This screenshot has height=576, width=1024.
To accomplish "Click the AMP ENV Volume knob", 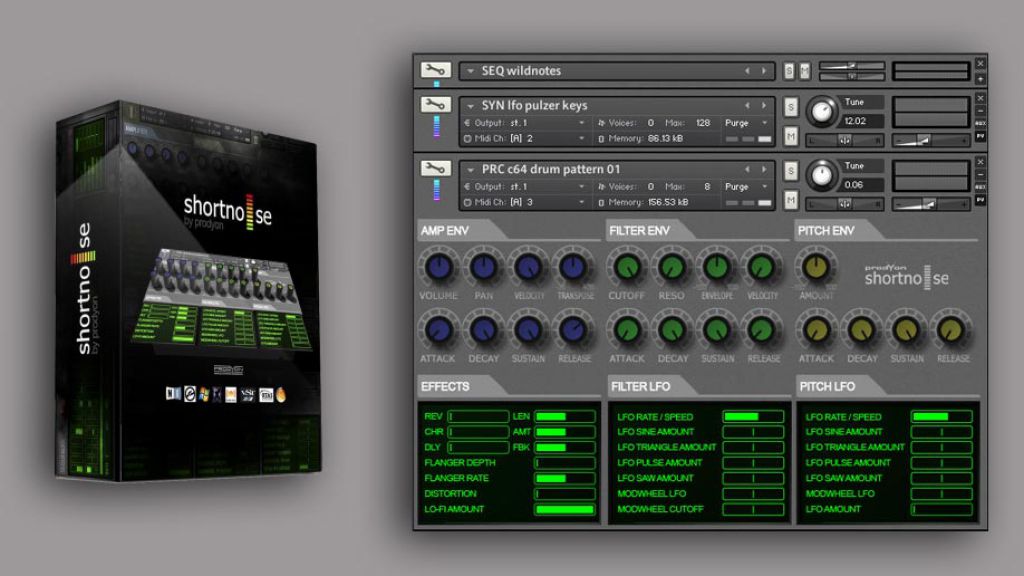I will [x=438, y=267].
